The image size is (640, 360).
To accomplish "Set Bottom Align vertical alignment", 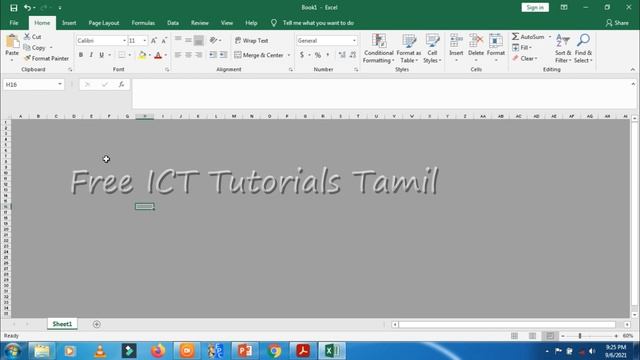I will click(198, 40).
